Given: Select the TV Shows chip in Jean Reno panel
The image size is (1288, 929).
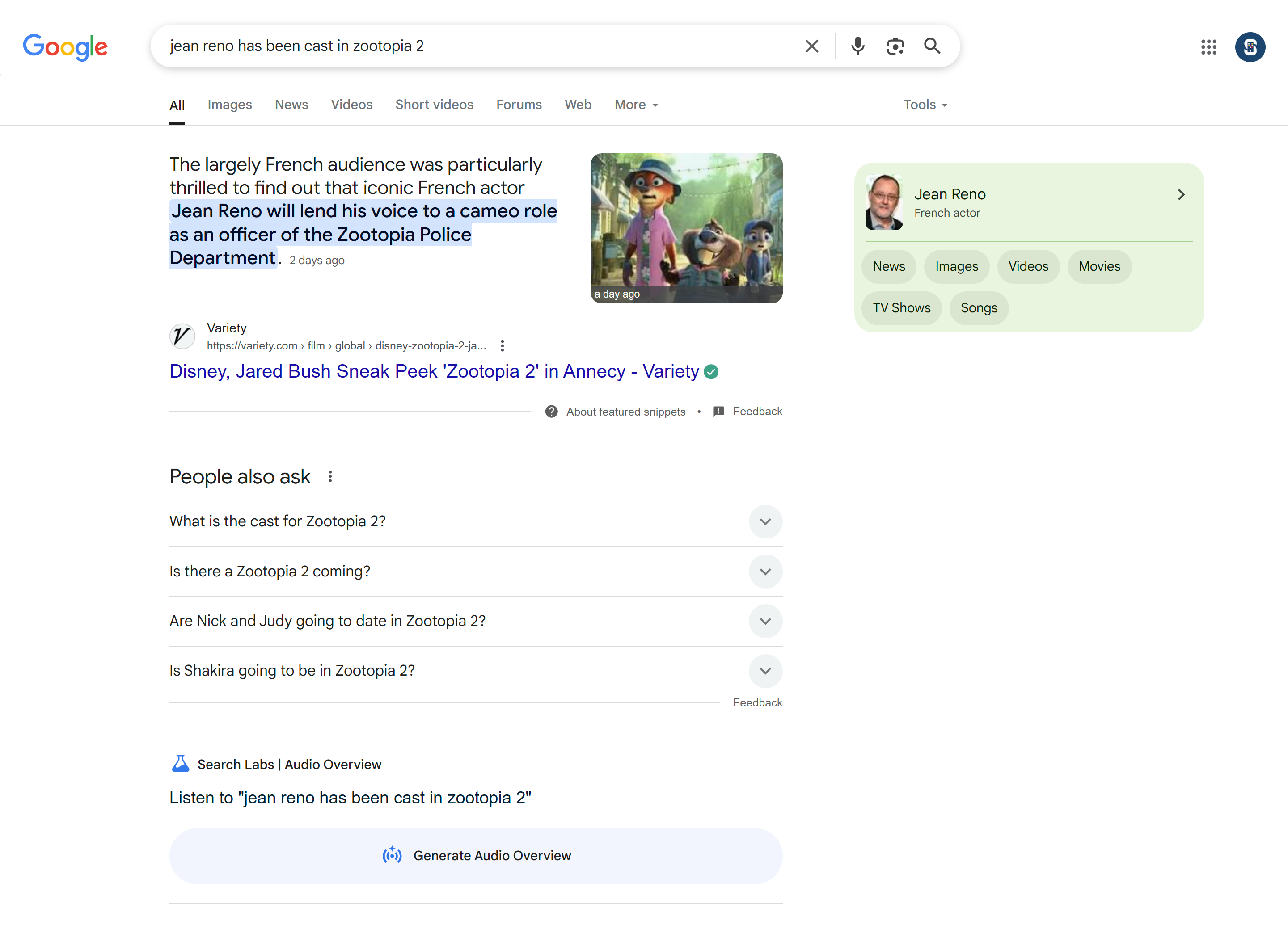Looking at the screenshot, I should click(901, 308).
